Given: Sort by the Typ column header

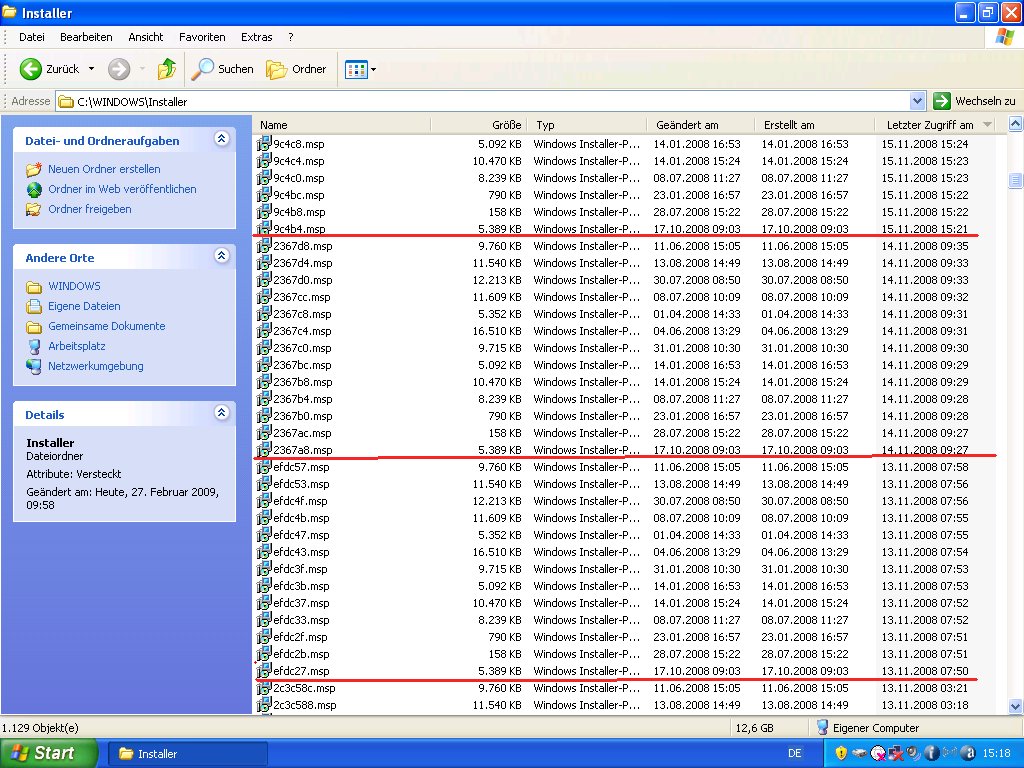Looking at the screenshot, I should click(587, 125).
